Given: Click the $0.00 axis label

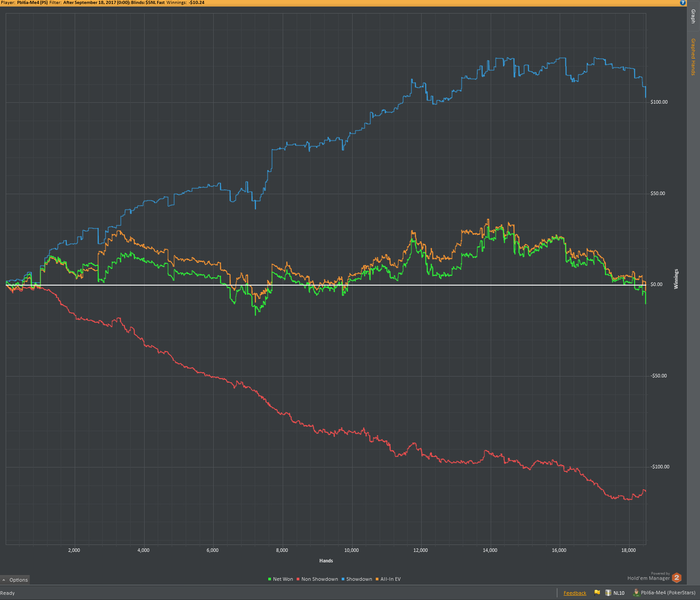Looking at the screenshot, I should click(x=656, y=284).
